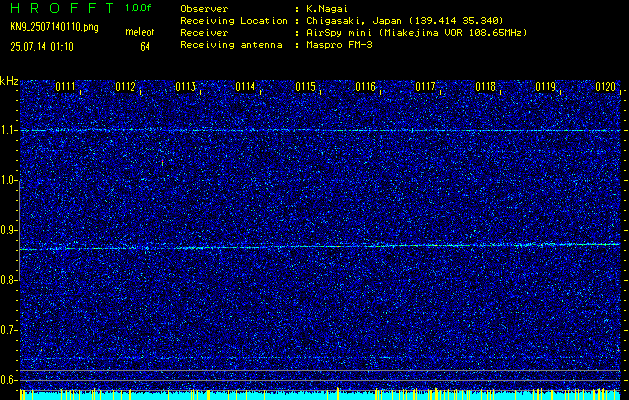Click the 0.6 kHz axis label
The image size is (629, 400).
point(8,380)
